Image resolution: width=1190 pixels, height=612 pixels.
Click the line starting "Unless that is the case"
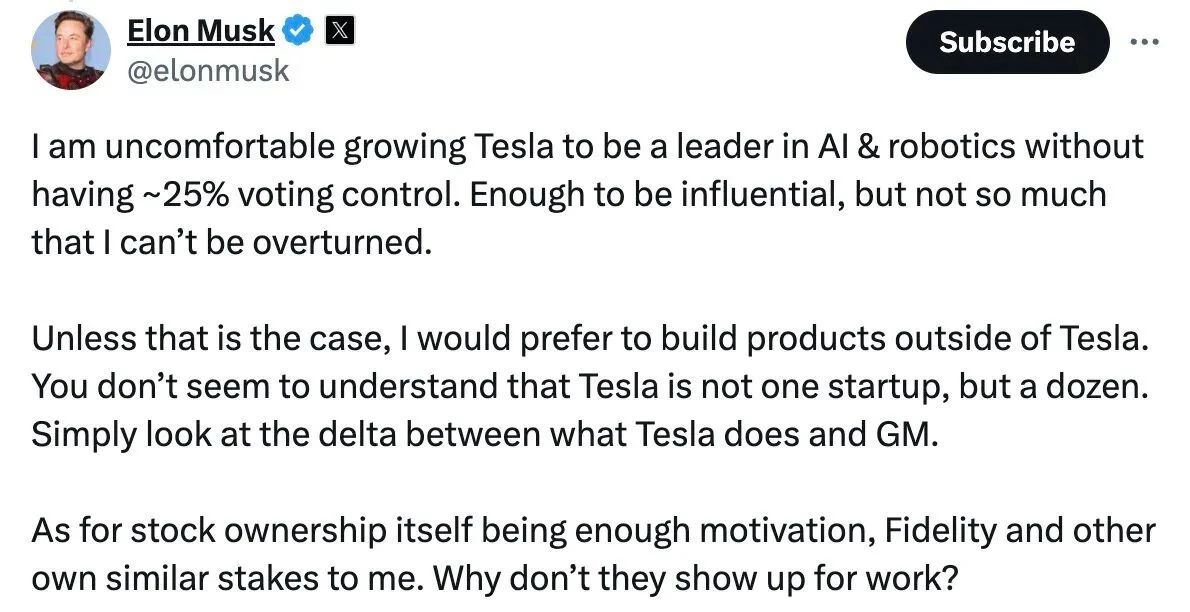click(590, 338)
